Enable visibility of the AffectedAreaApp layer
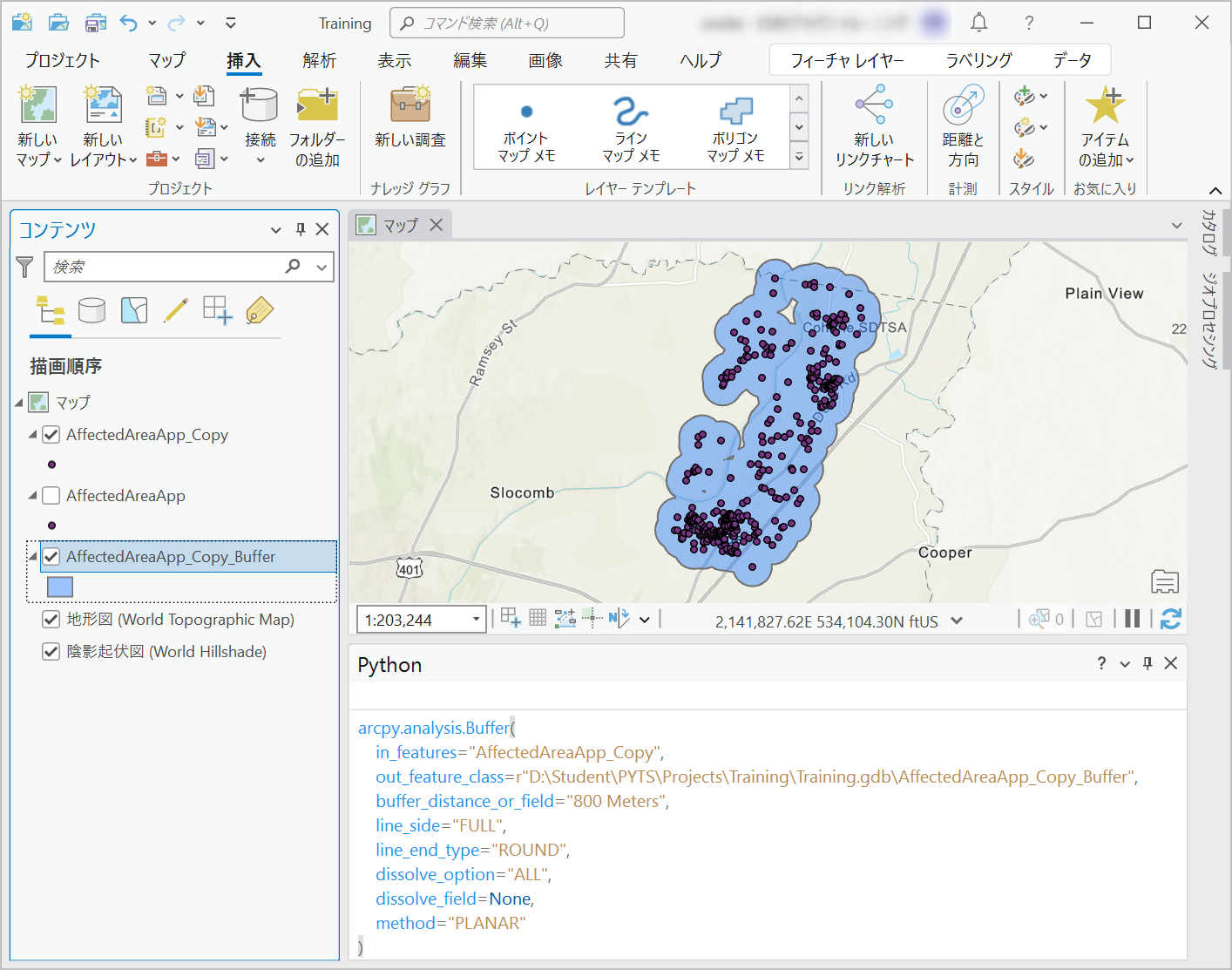The width and height of the screenshot is (1232, 970). tap(51, 495)
